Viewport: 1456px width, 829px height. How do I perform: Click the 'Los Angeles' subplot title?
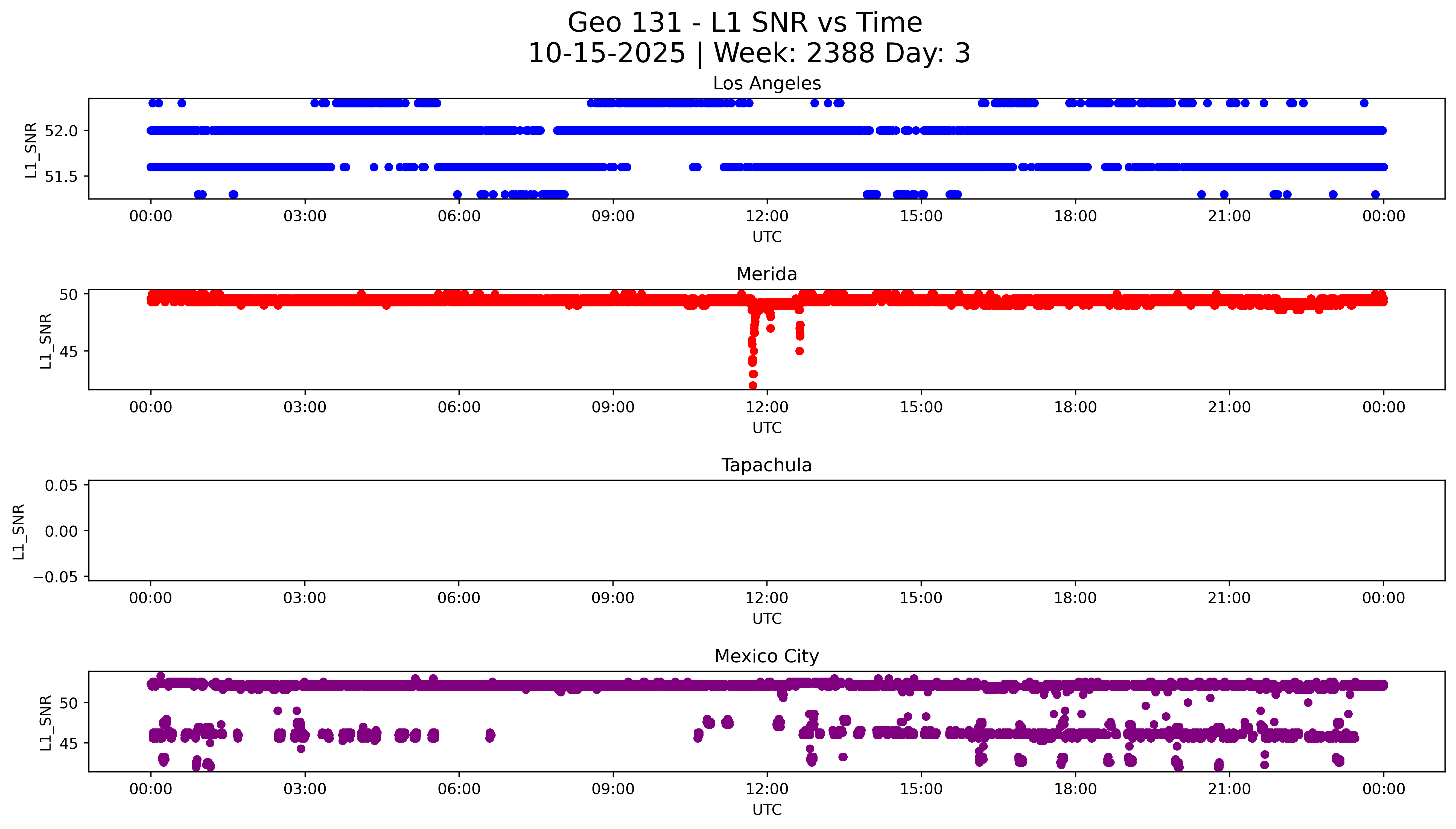coord(766,84)
